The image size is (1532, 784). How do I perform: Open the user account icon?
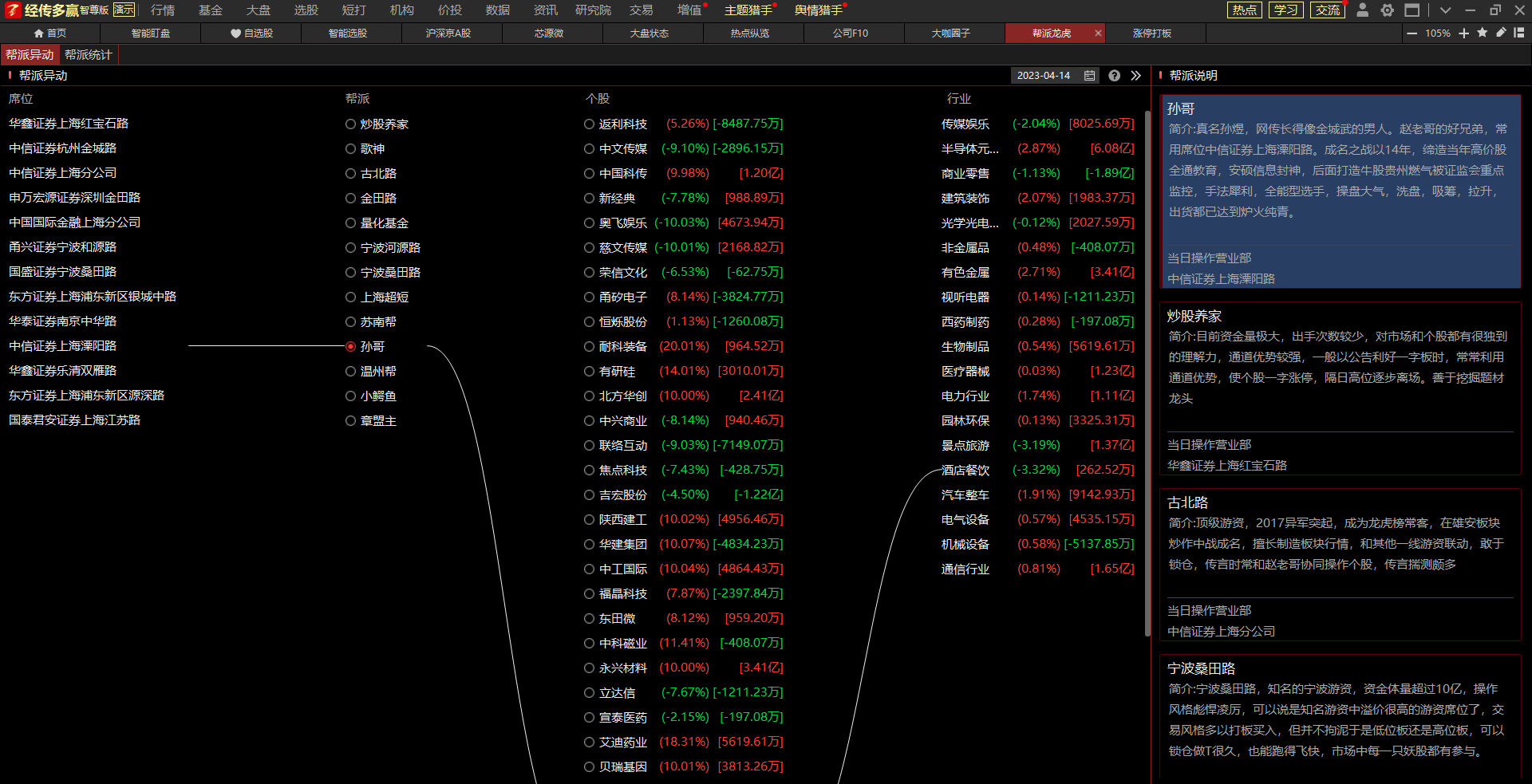[1363, 10]
